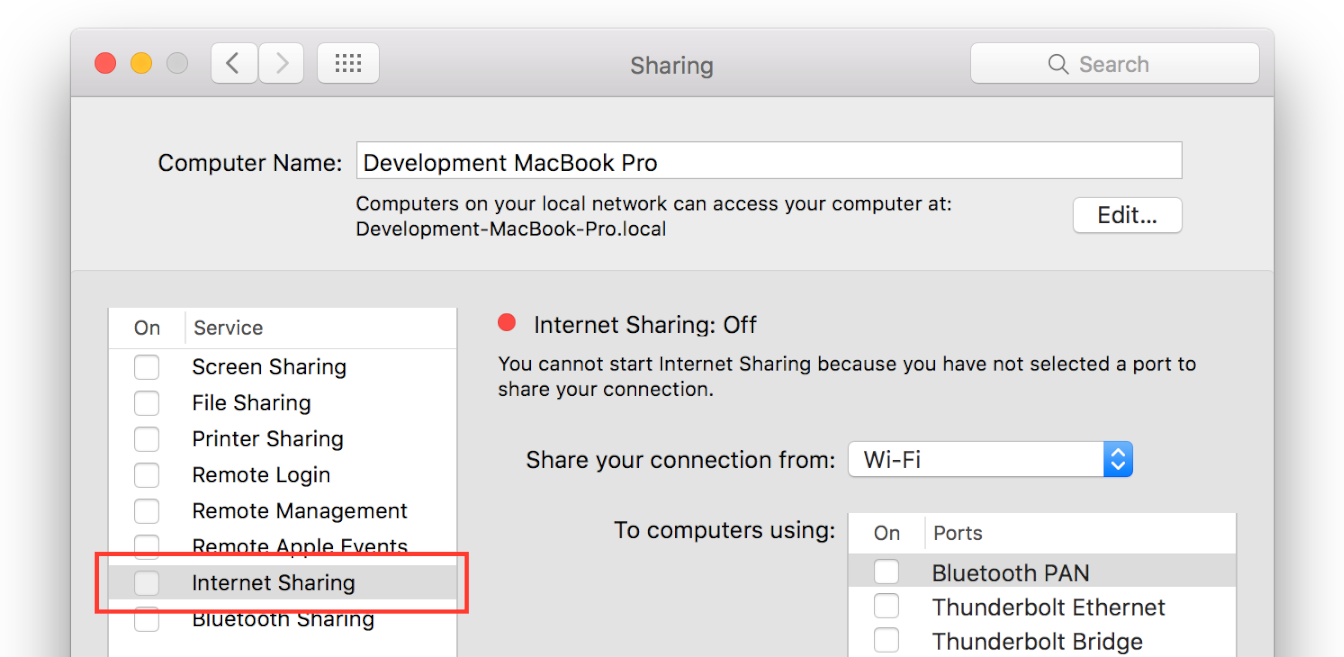Viewport: 1344px width, 657px height.
Task: Show all preferences grid icon
Action: point(348,64)
